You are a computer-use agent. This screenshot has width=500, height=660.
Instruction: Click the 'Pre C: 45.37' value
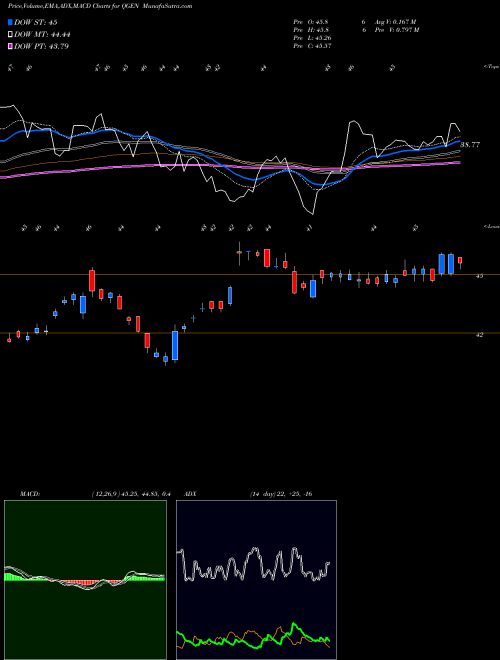click(313, 46)
